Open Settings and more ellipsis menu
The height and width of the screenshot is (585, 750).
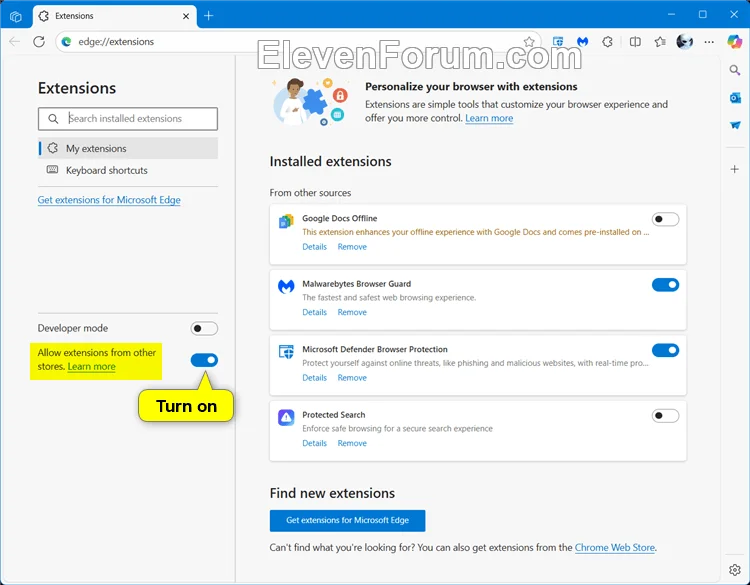[x=709, y=42]
